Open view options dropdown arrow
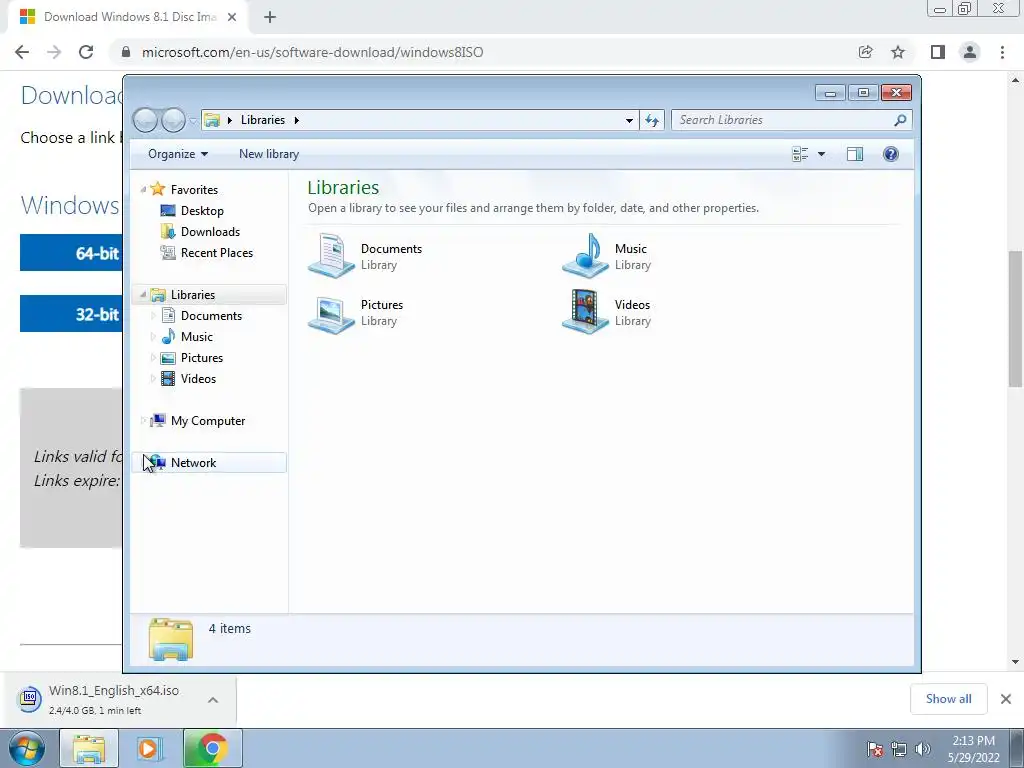 (x=821, y=154)
